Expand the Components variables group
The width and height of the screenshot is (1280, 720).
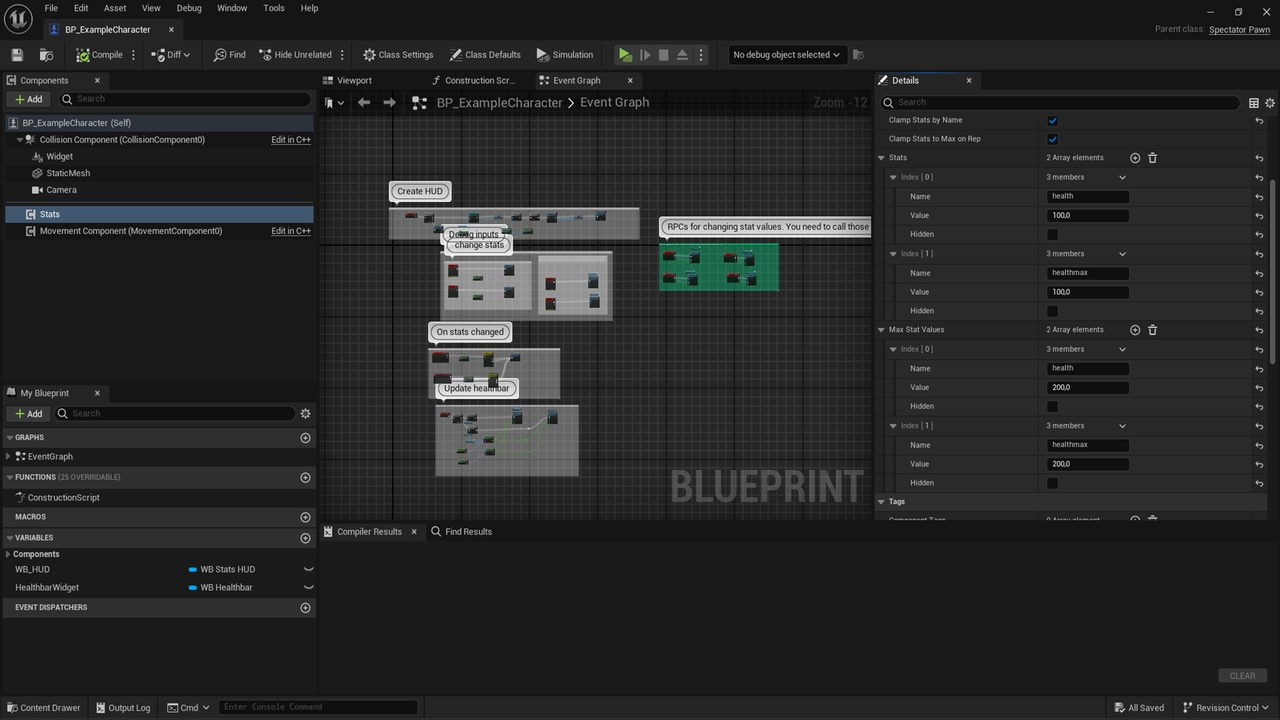8,554
